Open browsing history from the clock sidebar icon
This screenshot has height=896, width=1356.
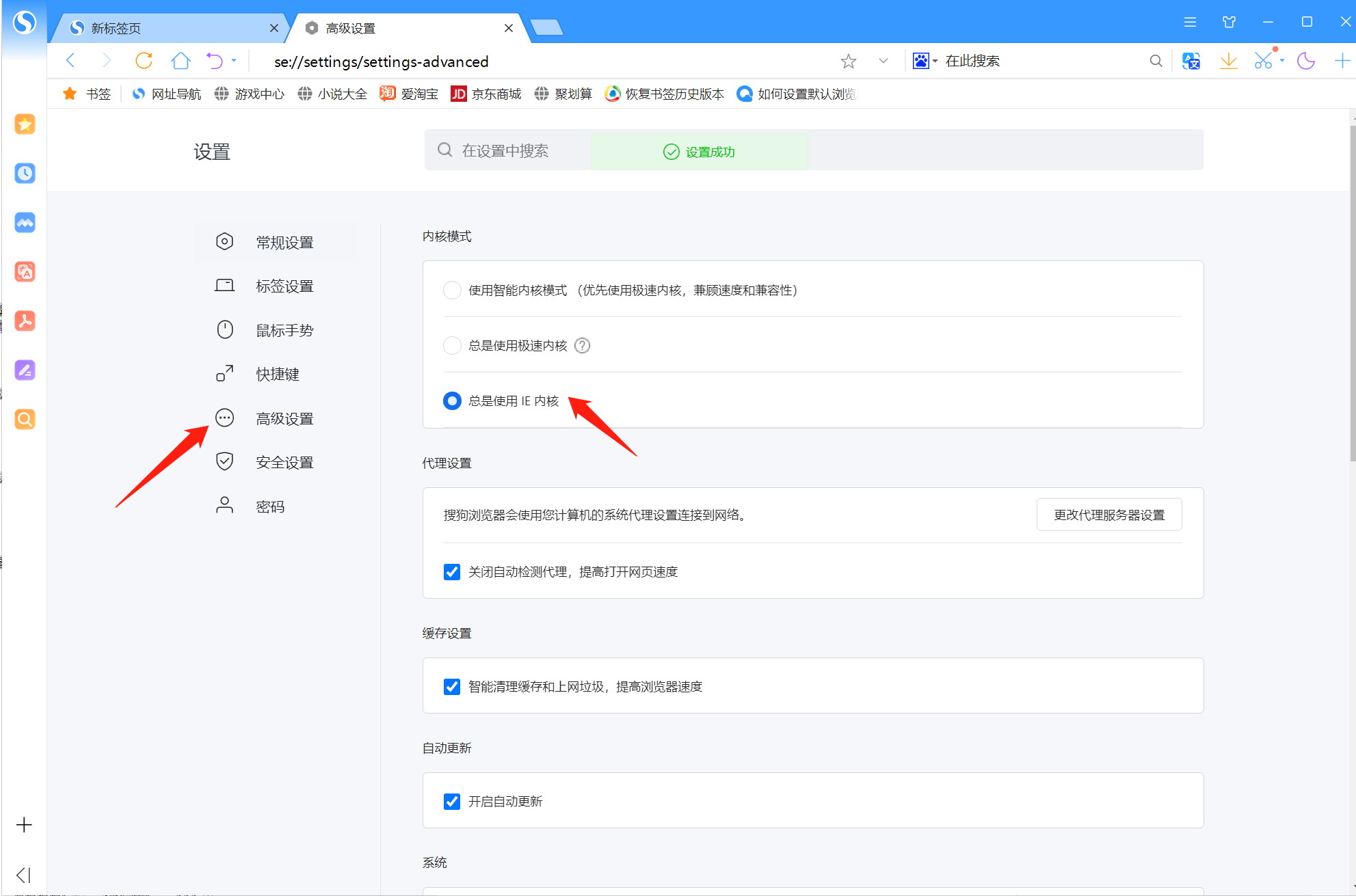25,173
